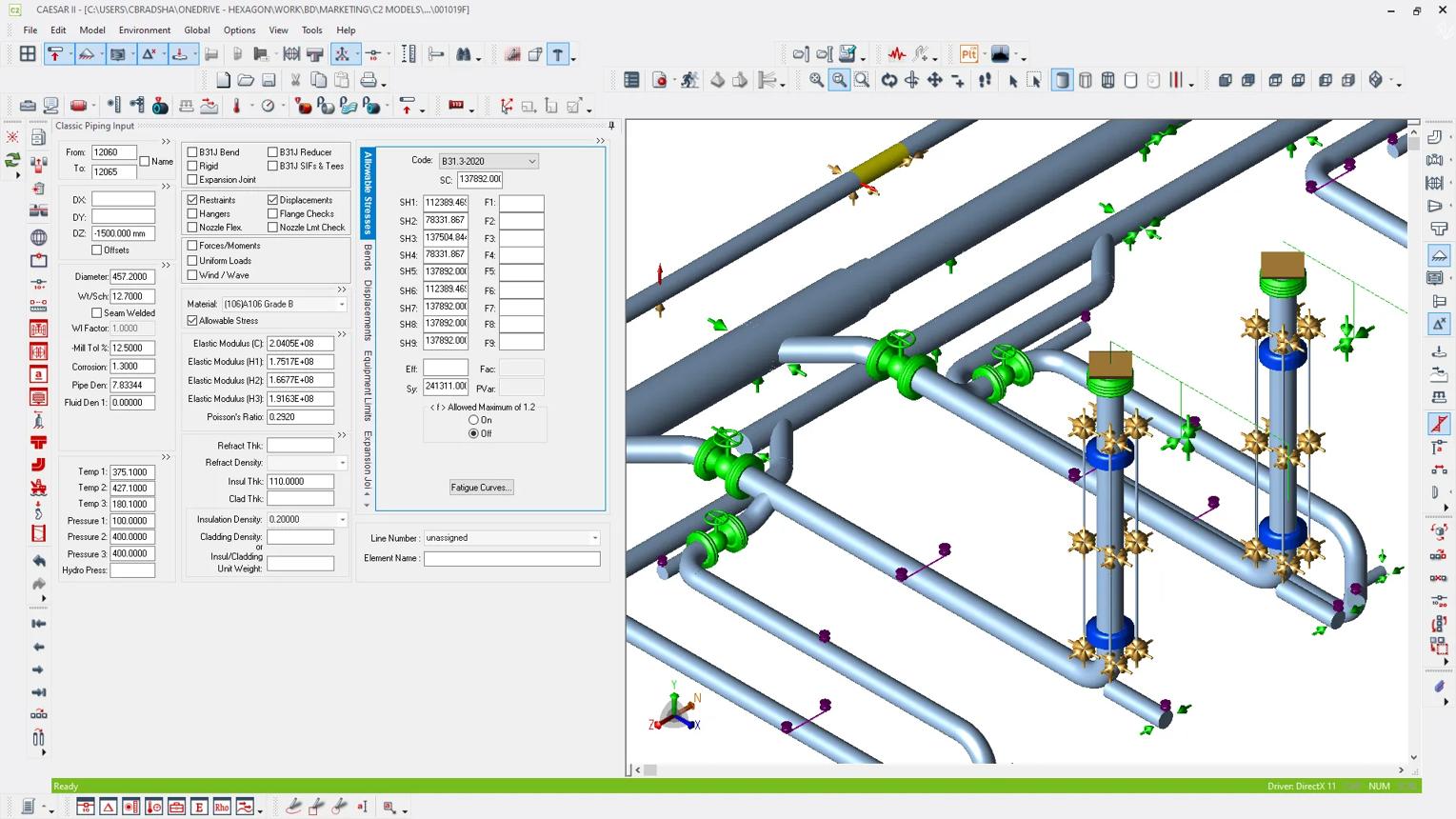1456x819 pixels.
Task: Click the Temp 1 input field
Action: (x=132, y=472)
